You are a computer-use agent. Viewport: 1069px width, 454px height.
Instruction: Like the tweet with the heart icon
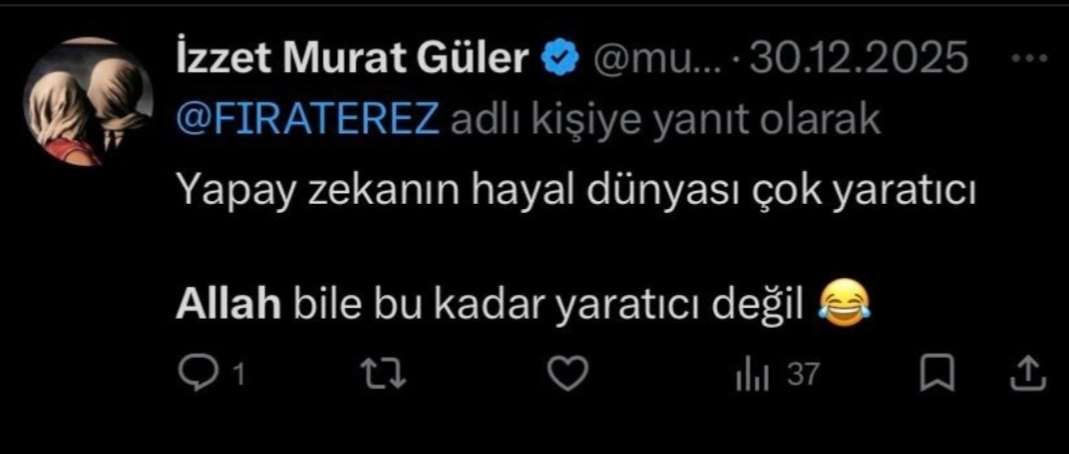click(569, 375)
